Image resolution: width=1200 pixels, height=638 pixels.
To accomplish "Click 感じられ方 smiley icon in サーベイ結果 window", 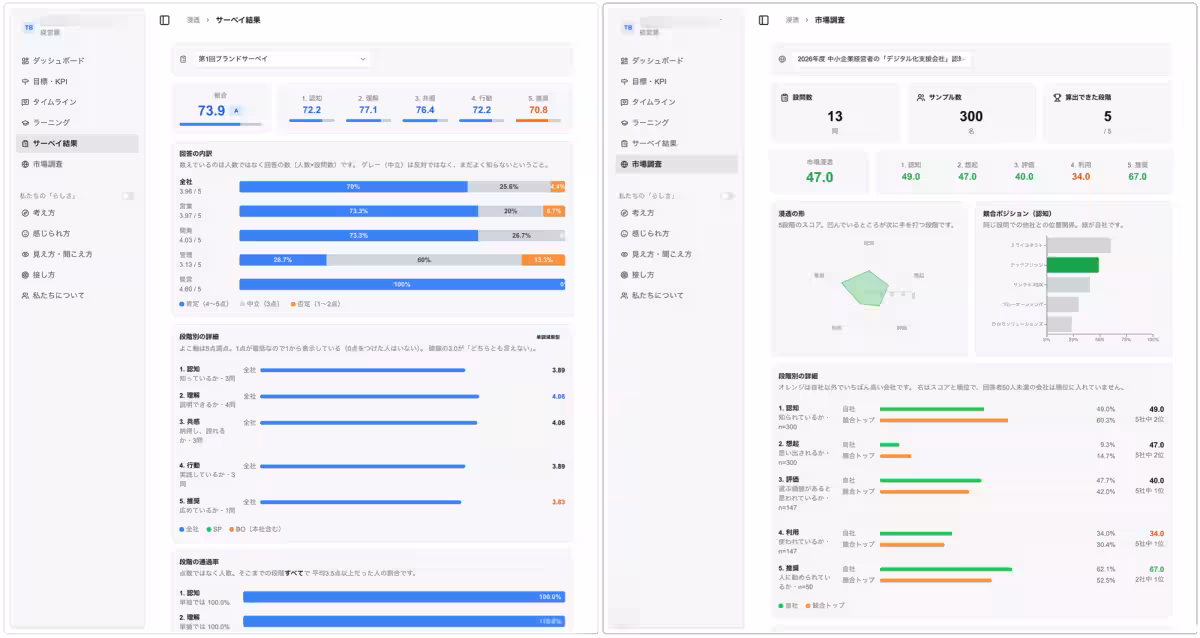I will coord(25,233).
